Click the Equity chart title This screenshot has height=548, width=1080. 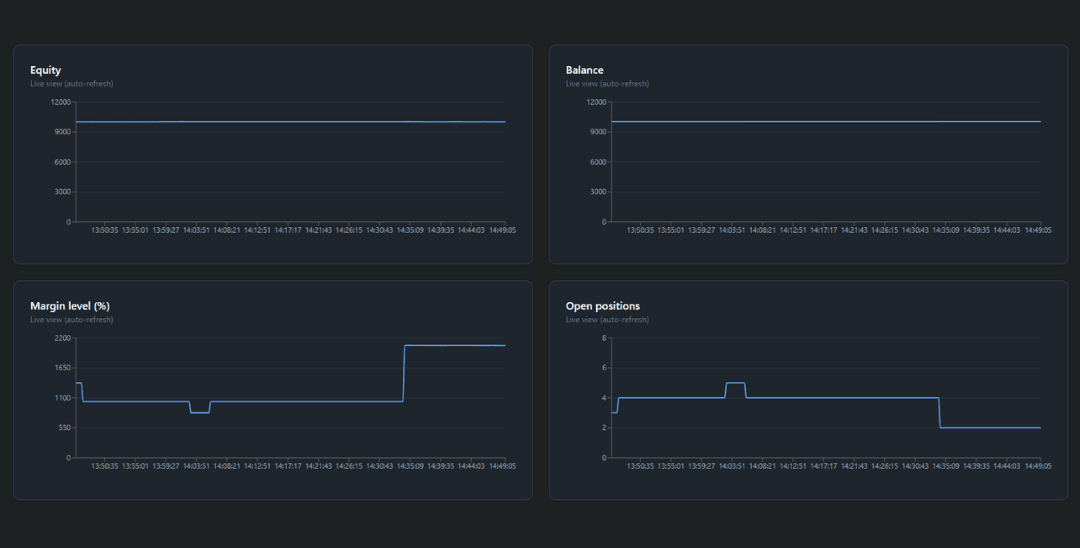tap(45, 70)
